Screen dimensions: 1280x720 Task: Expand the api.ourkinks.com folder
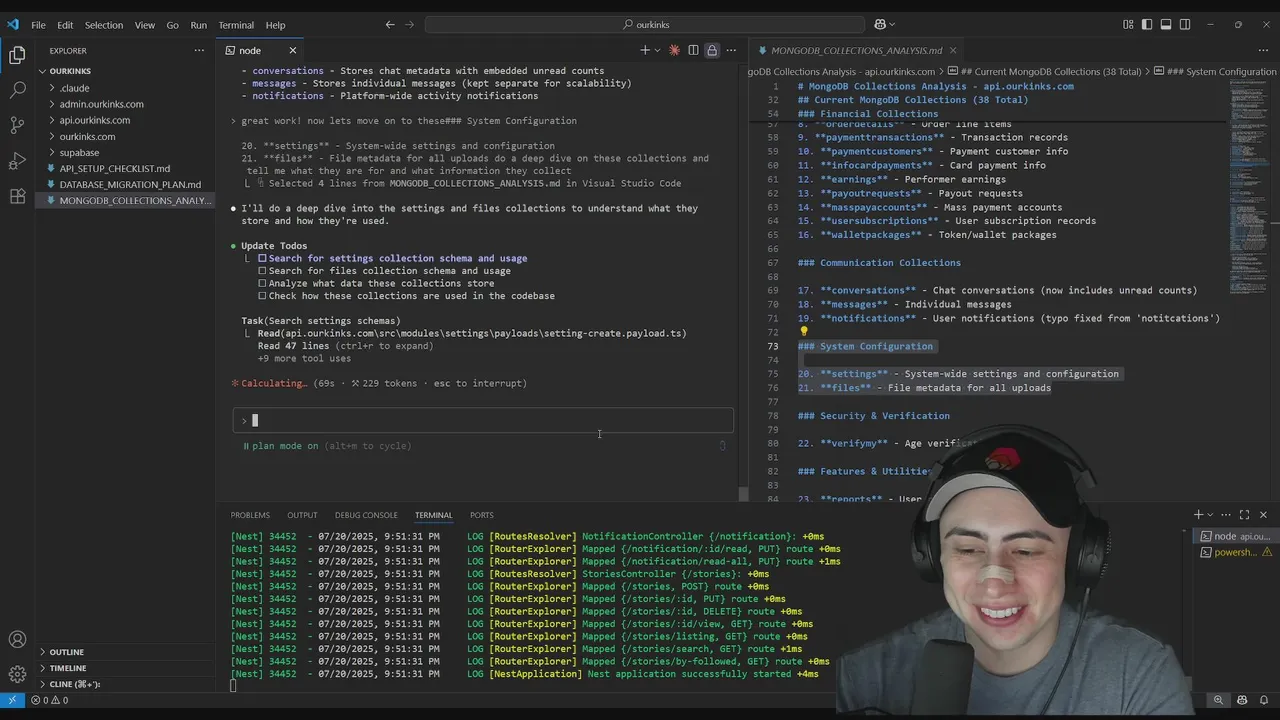point(53,120)
